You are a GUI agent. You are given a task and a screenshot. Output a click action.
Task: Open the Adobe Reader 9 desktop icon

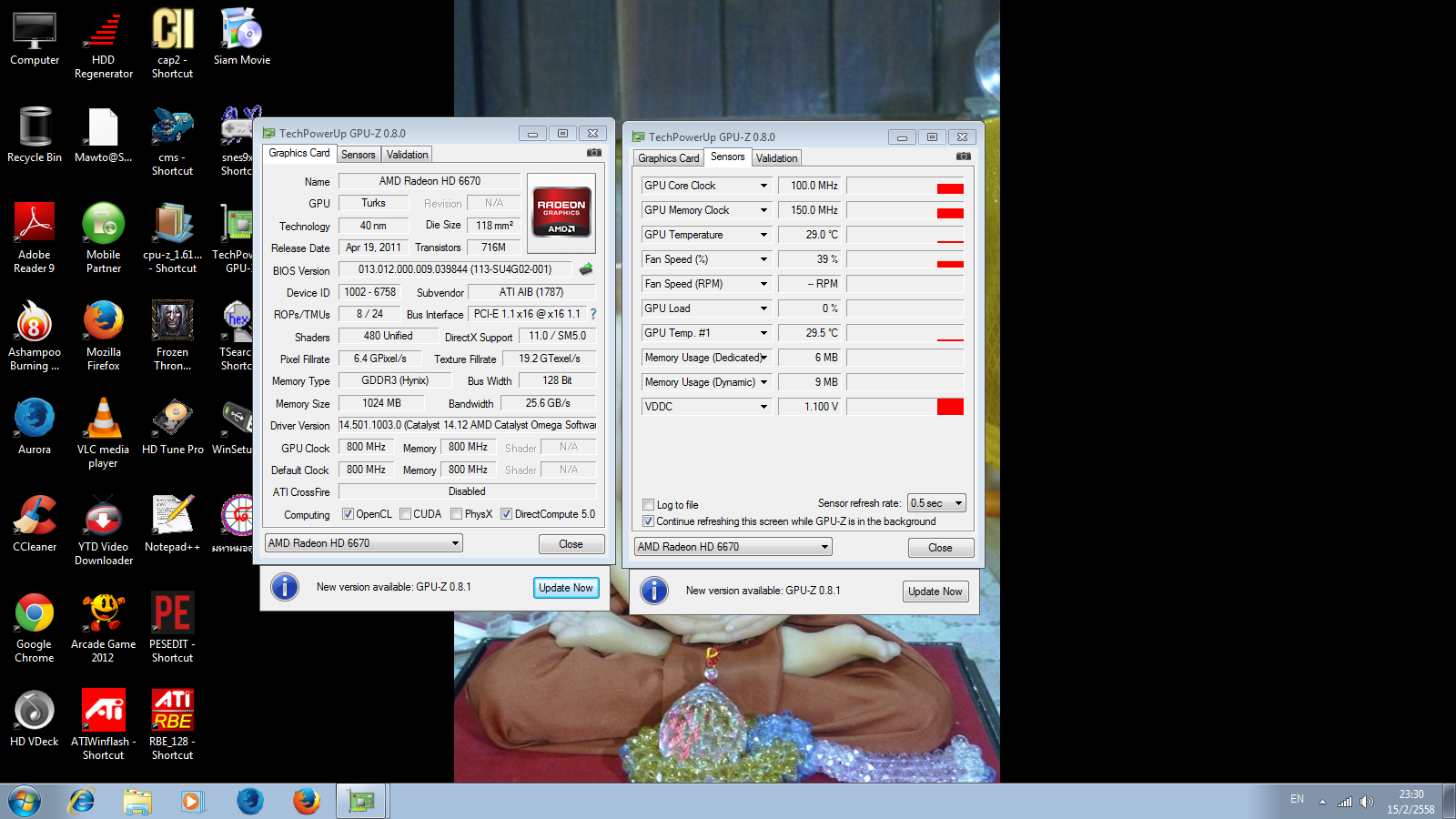(35, 238)
